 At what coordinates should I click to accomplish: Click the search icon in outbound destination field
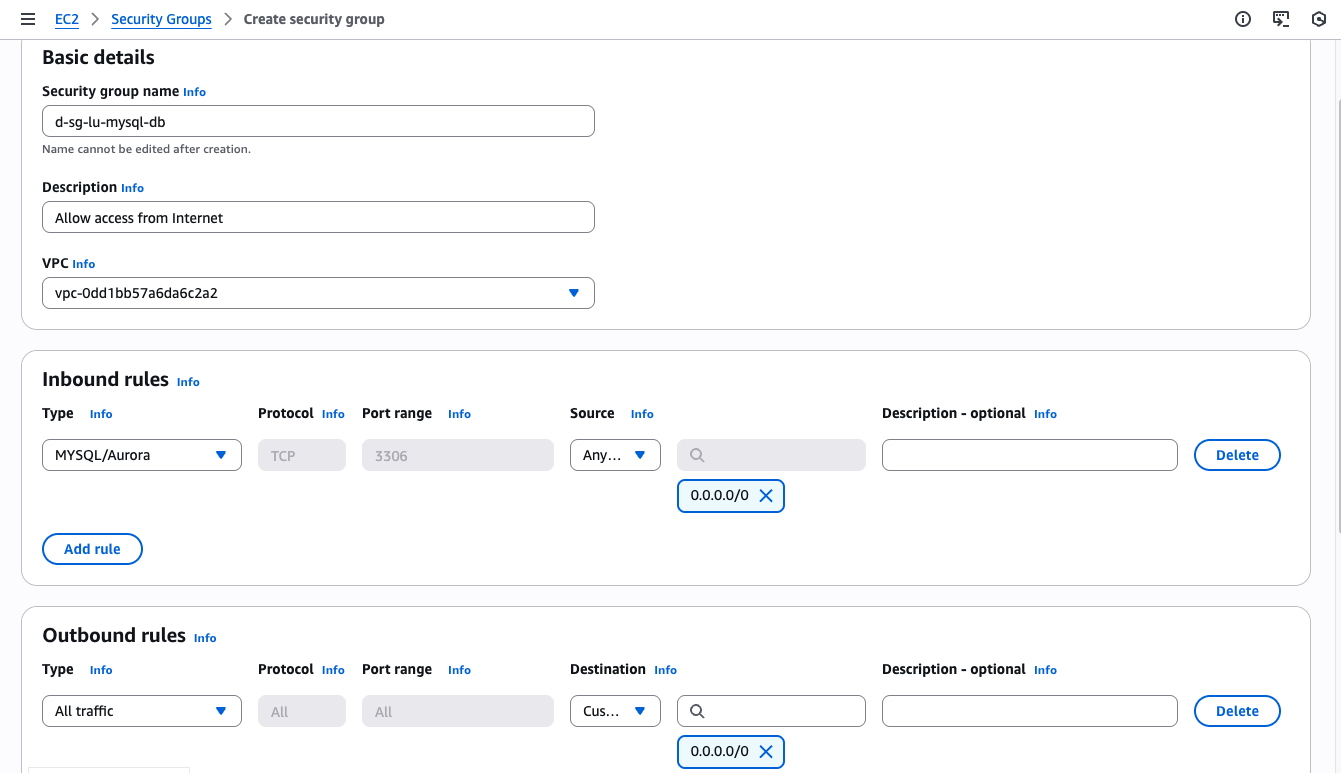[698, 711]
